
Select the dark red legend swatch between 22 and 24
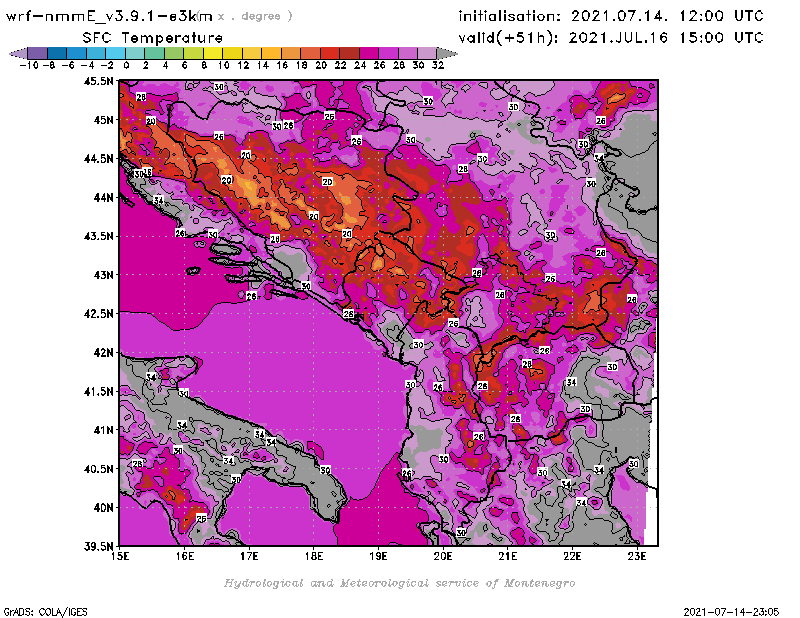(349, 53)
